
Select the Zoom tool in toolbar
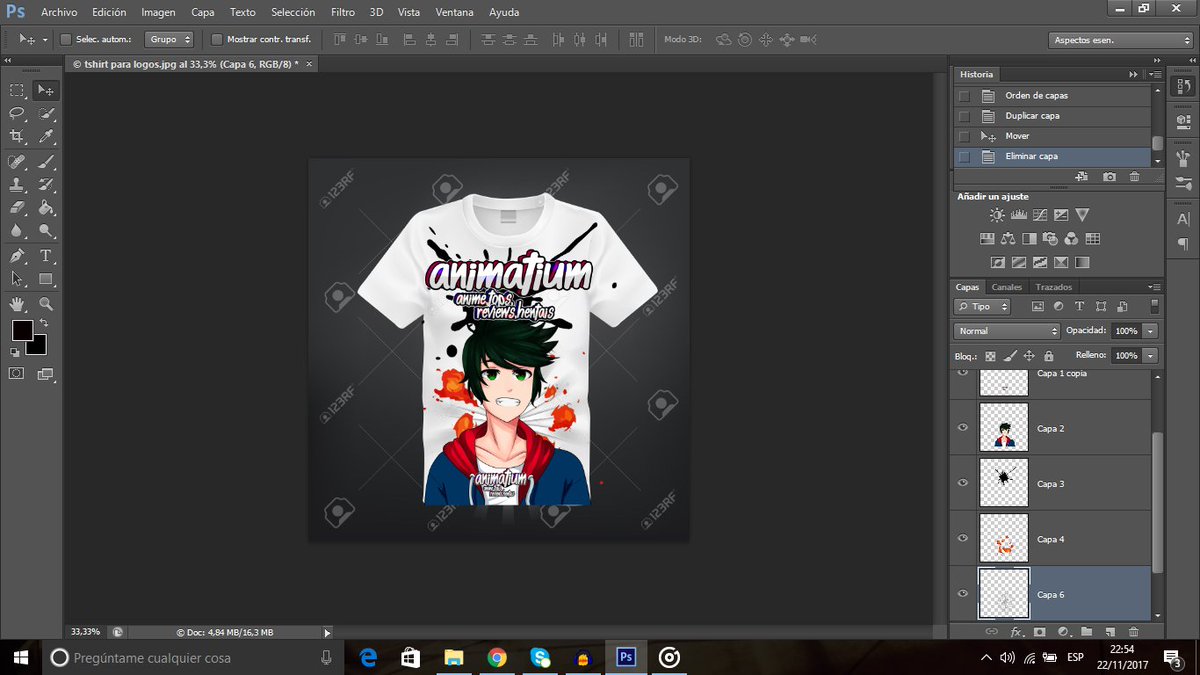point(46,303)
